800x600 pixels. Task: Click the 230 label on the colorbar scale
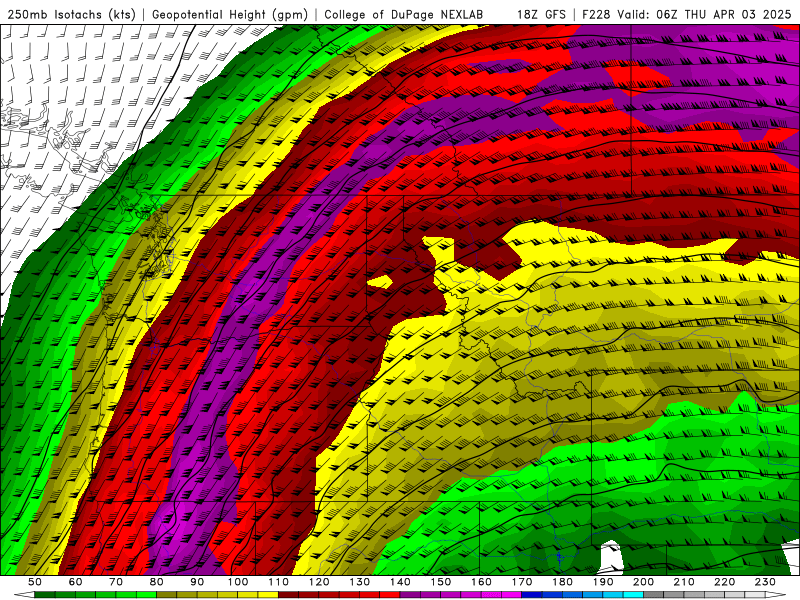tap(765, 582)
